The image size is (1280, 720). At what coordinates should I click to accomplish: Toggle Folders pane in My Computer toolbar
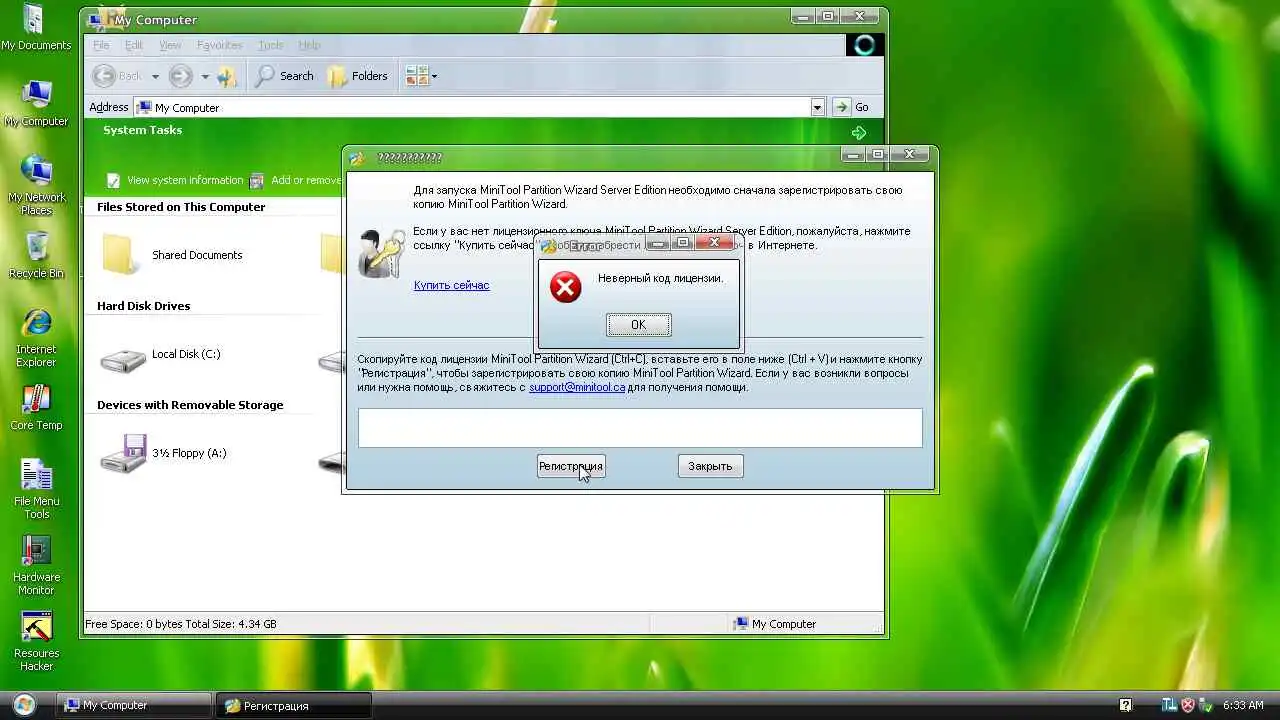point(357,76)
